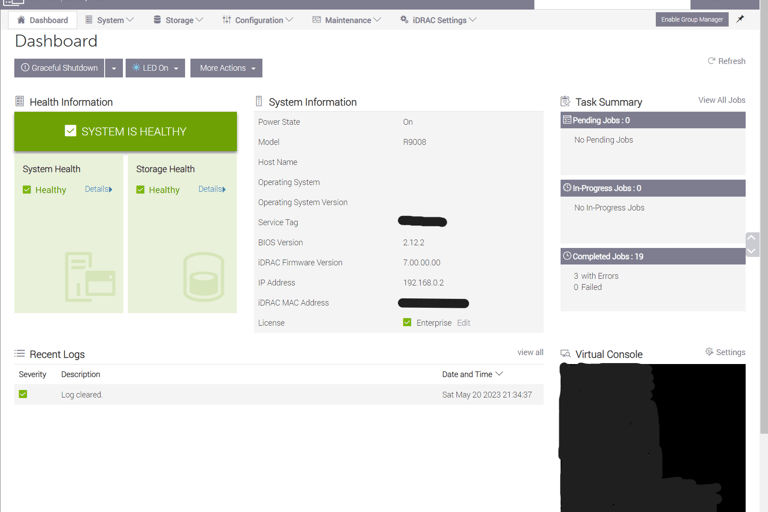Click the pin icon
Viewport: 768px width, 512px height.
coord(740,19)
